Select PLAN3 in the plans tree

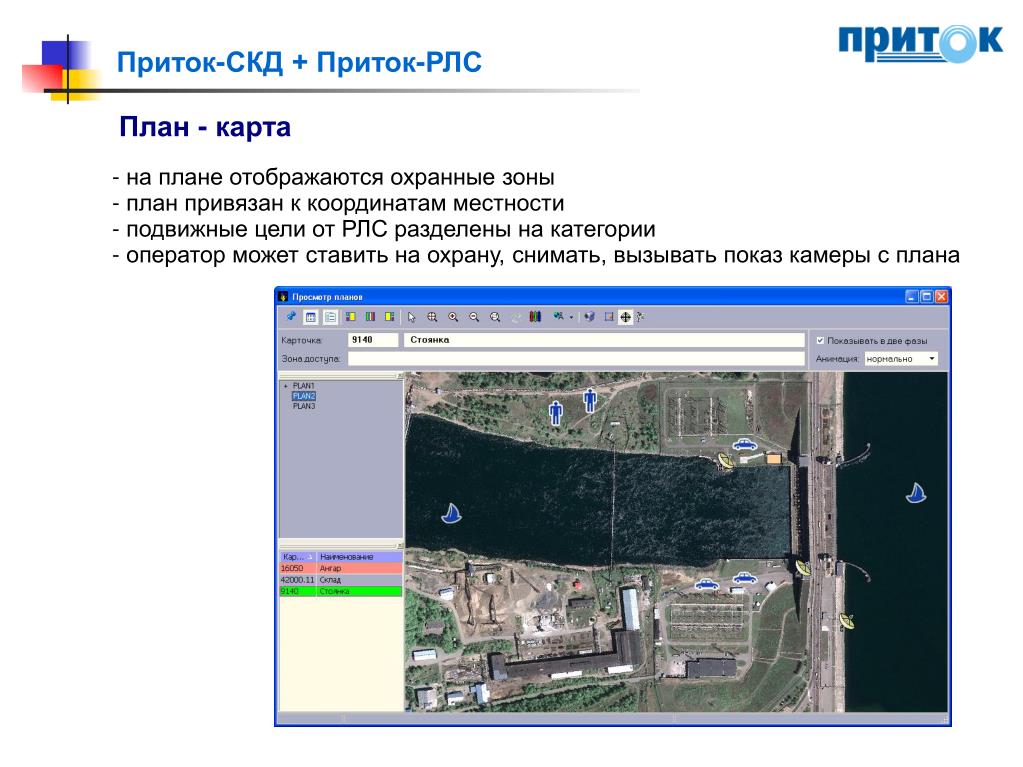tap(303, 406)
